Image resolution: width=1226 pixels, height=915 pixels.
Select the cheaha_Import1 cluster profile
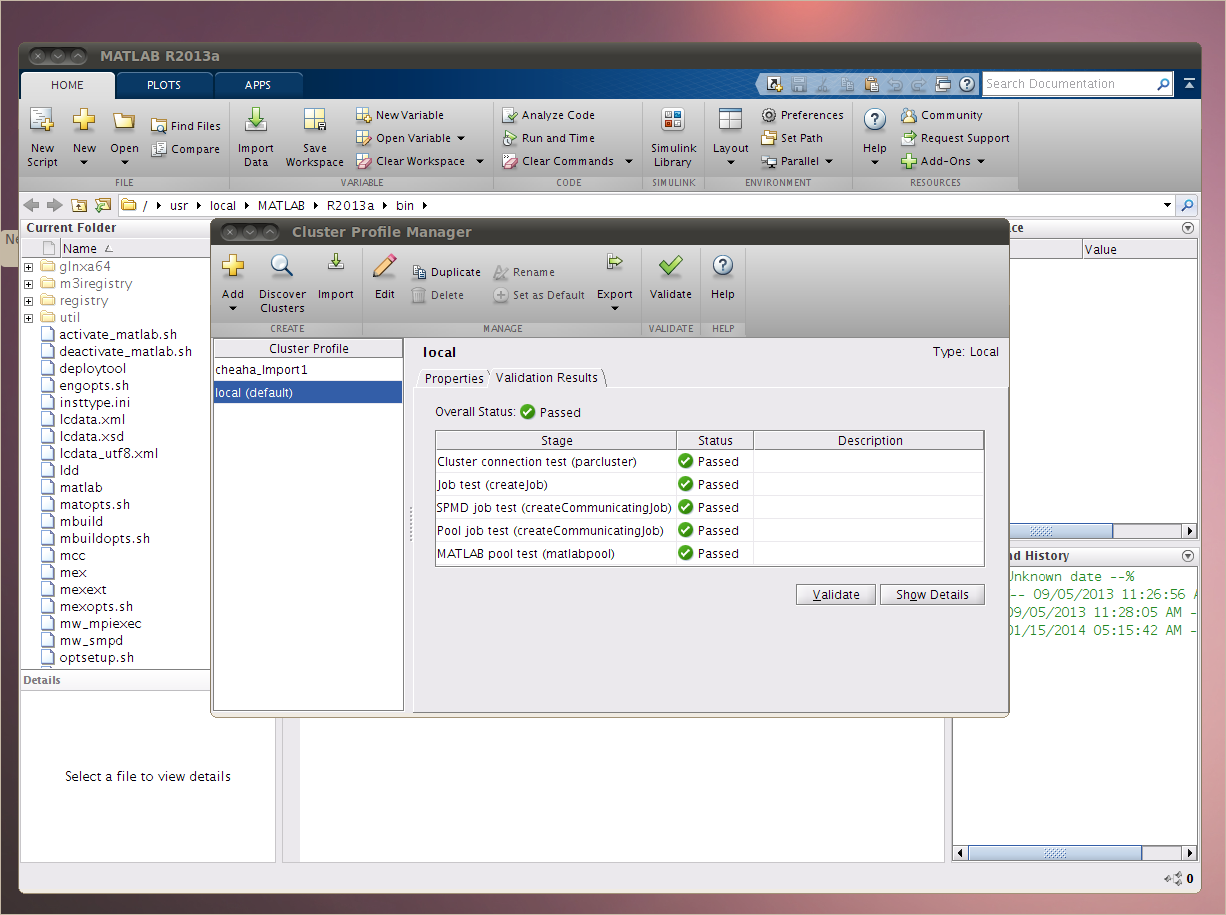[x=308, y=370]
